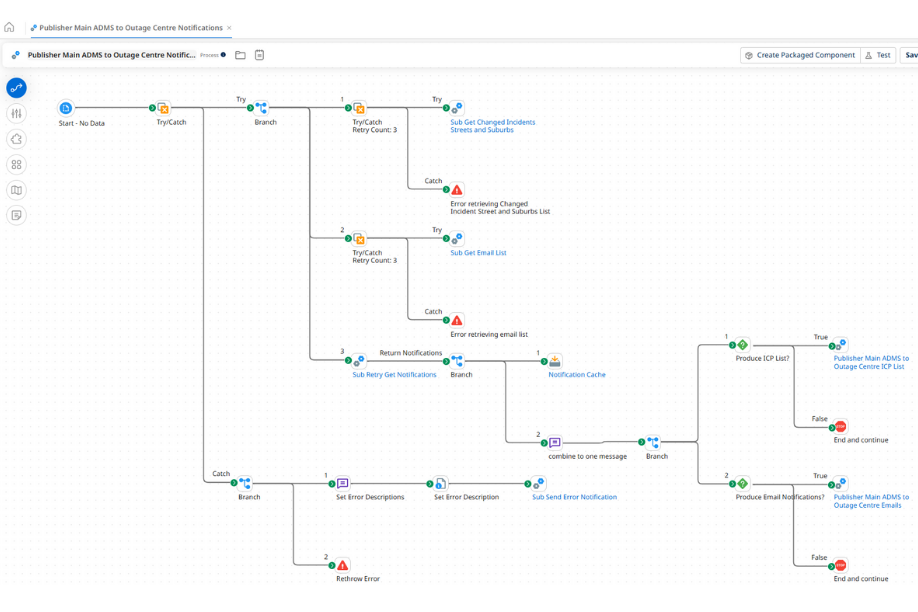This screenshot has height=612, width=918.
Task: Select the Notification Cache shape icon
Action: [x=555, y=361]
